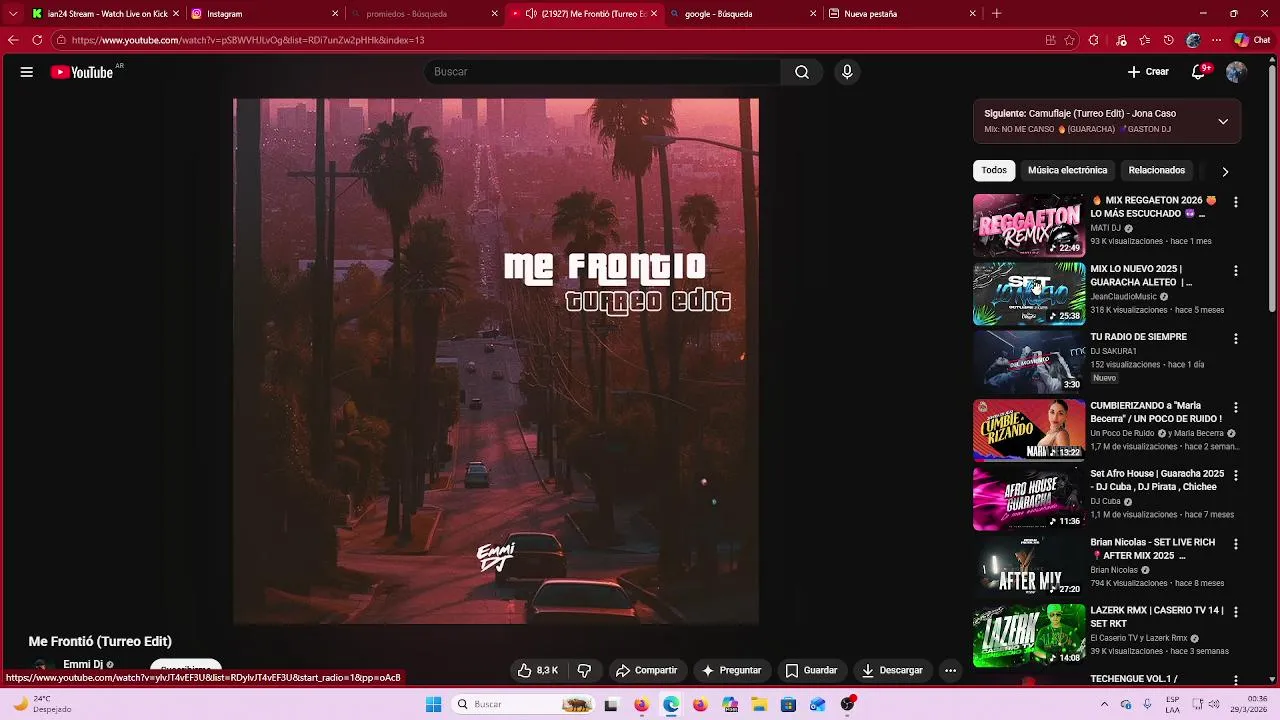This screenshot has height=720, width=1280.
Task: Select the Relacionados filter chip
Action: point(1156,170)
